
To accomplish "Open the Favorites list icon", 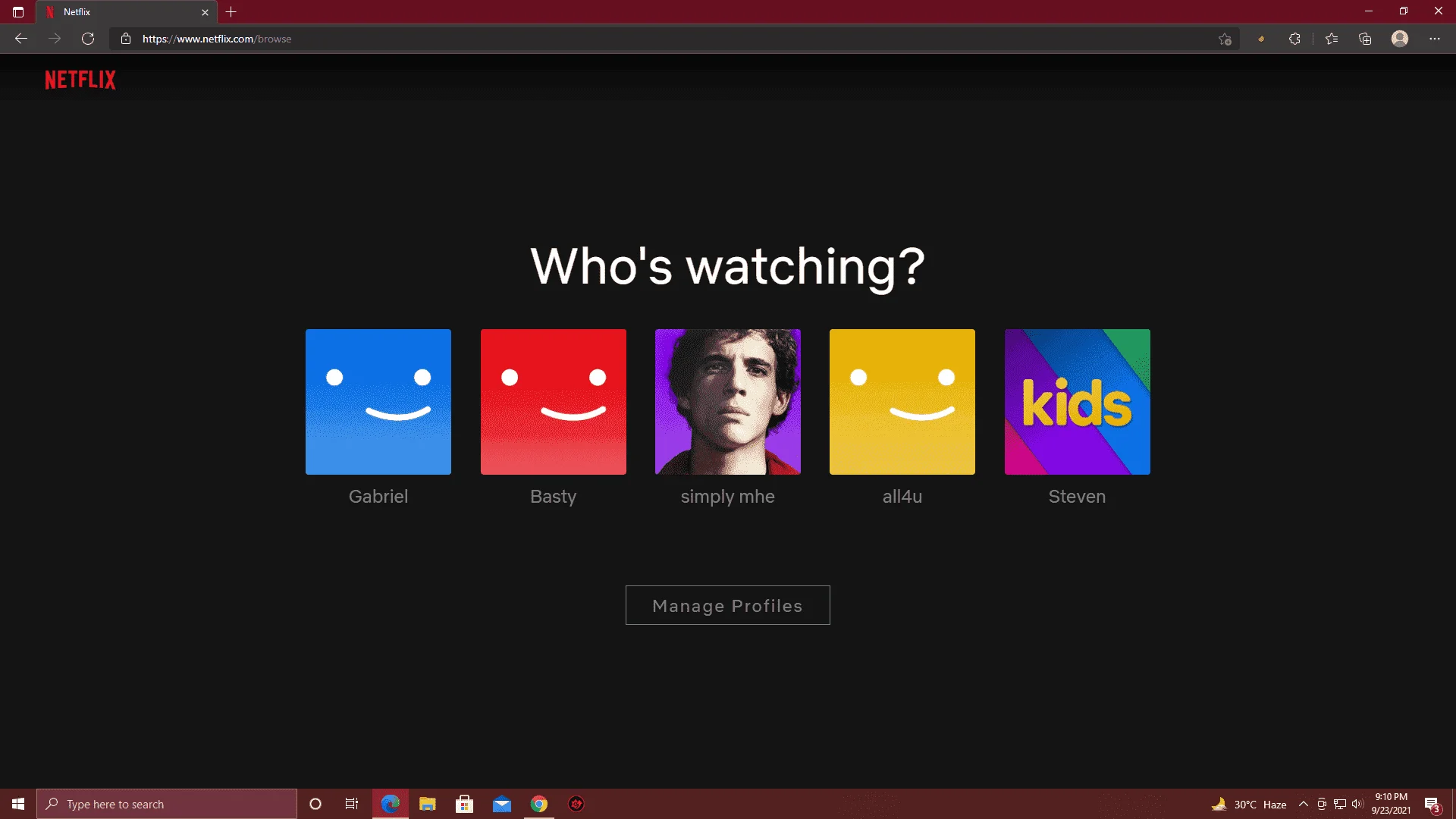I will pyautogui.click(x=1332, y=39).
